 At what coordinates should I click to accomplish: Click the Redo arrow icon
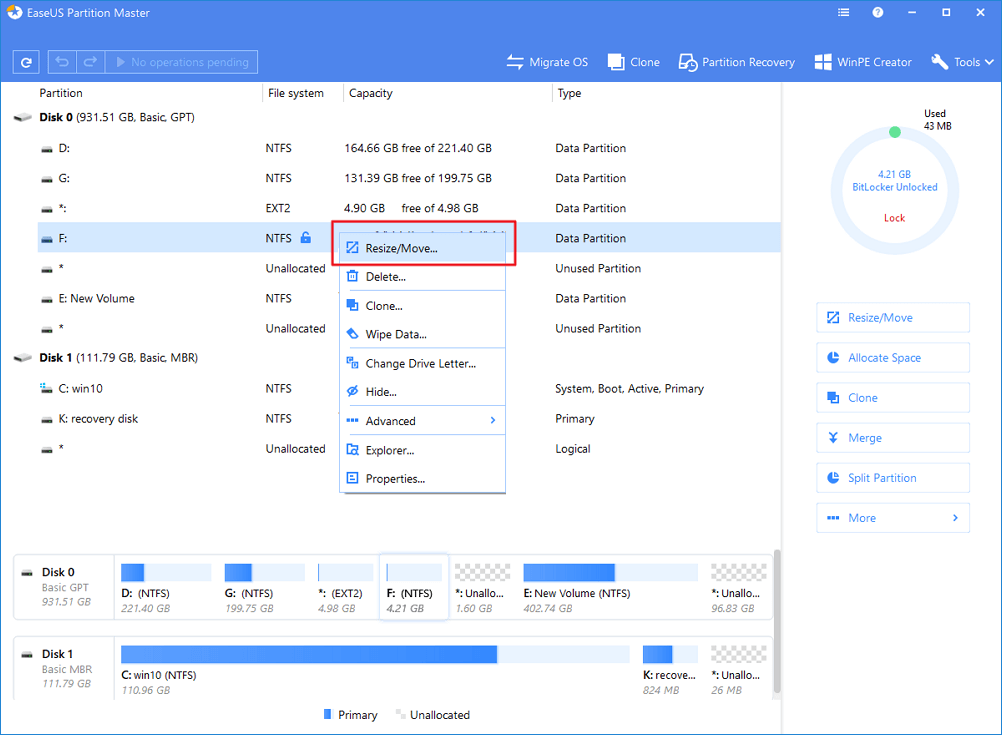tap(90, 62)
